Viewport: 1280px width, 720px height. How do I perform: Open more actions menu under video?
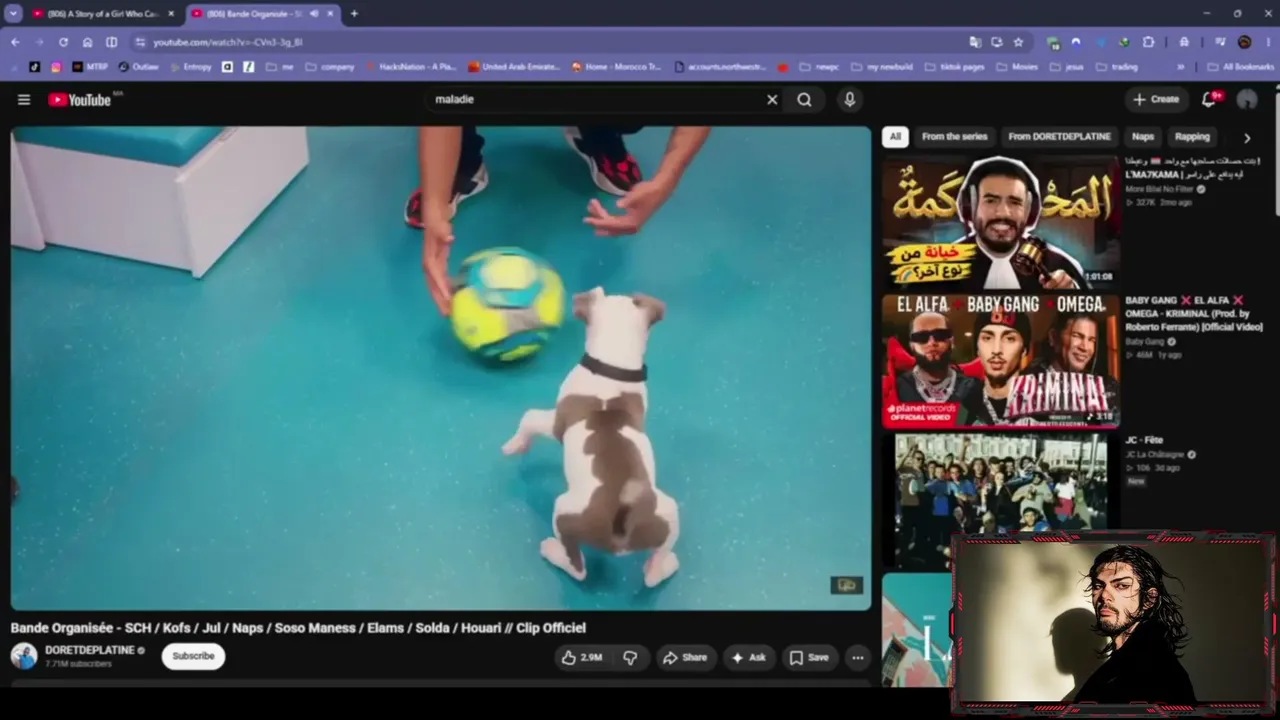coord(857,657)
